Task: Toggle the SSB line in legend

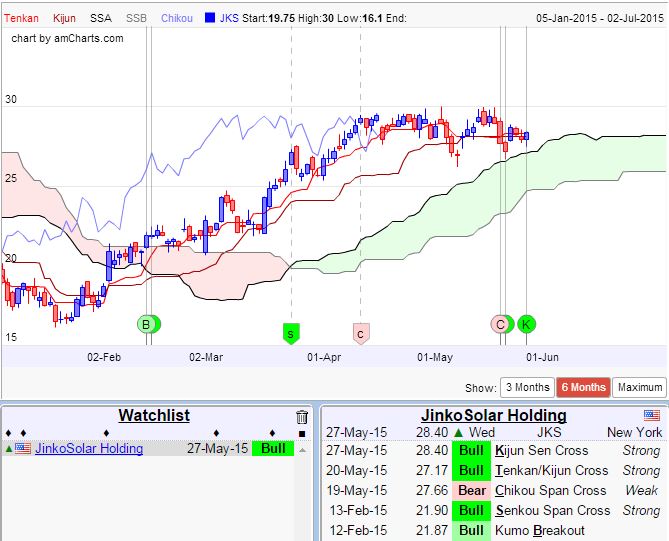Action: click(137, 18)
